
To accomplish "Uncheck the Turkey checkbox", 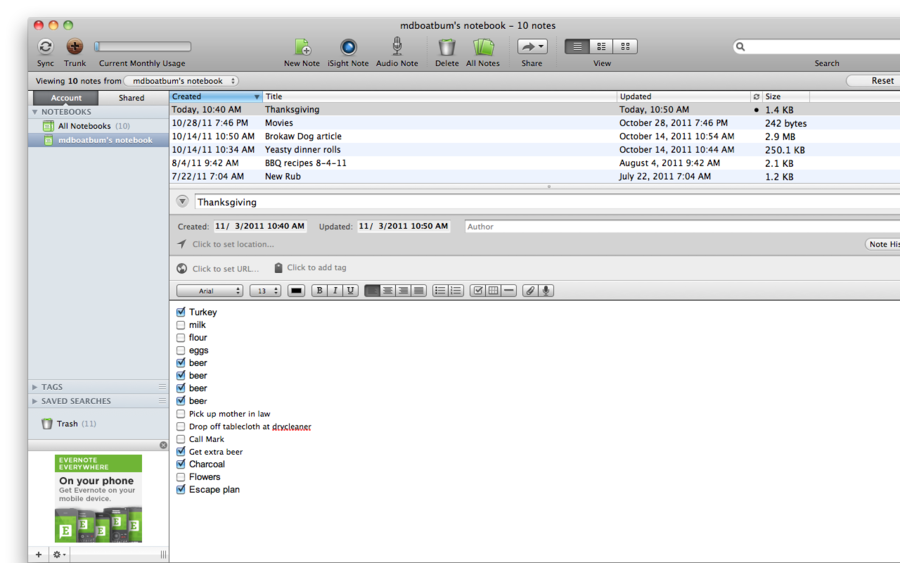I will pos(181,312).
